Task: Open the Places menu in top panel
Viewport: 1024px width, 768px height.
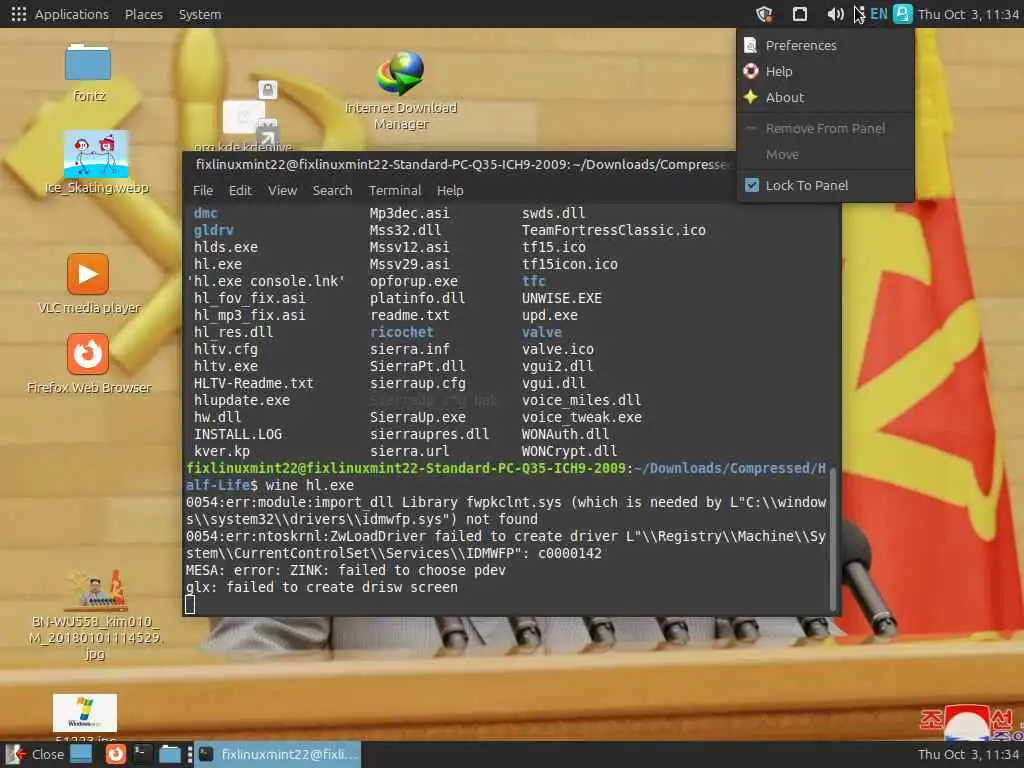Action: (x=144, y=14)
